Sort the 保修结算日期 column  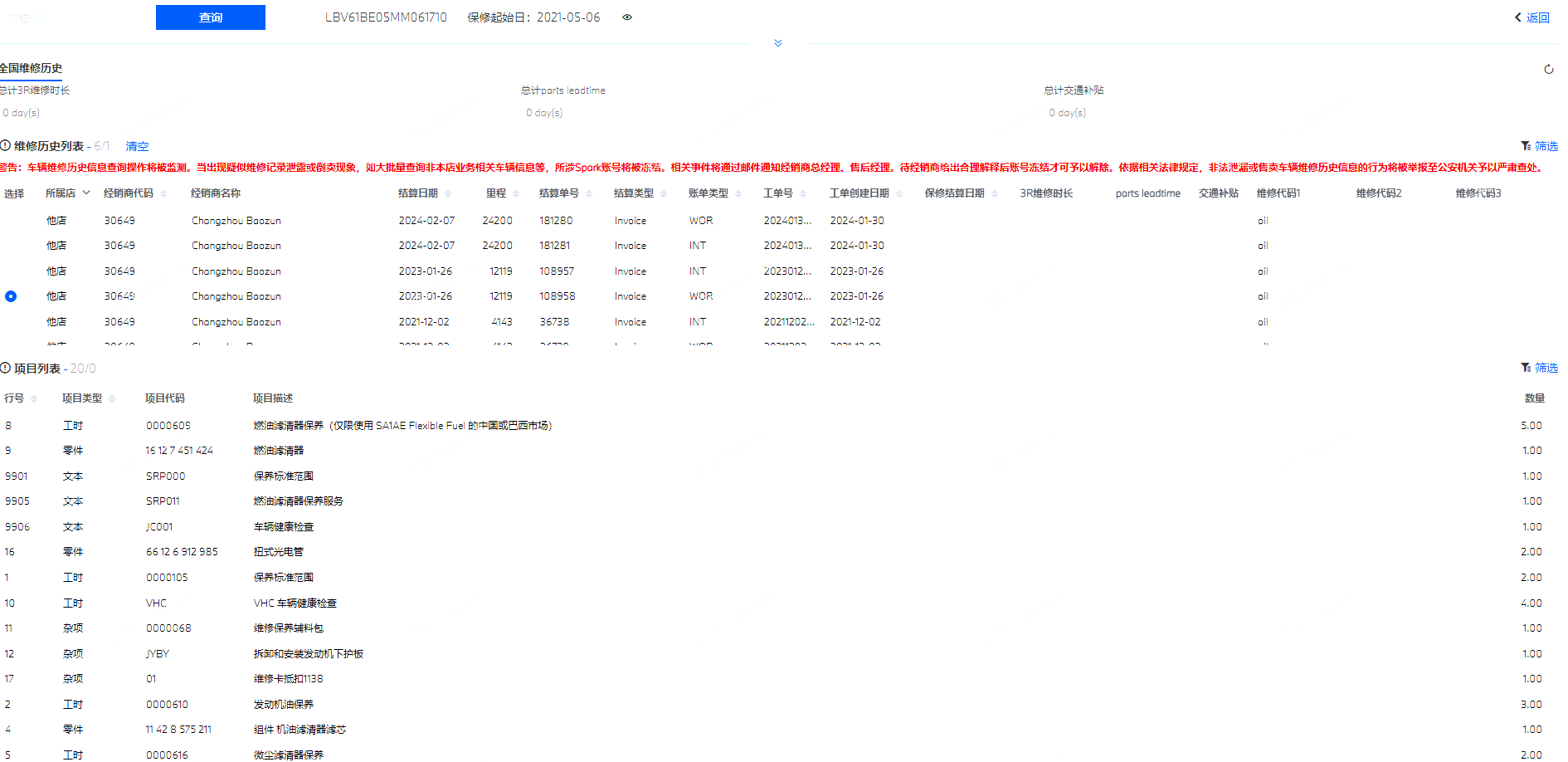coord(995,194)
